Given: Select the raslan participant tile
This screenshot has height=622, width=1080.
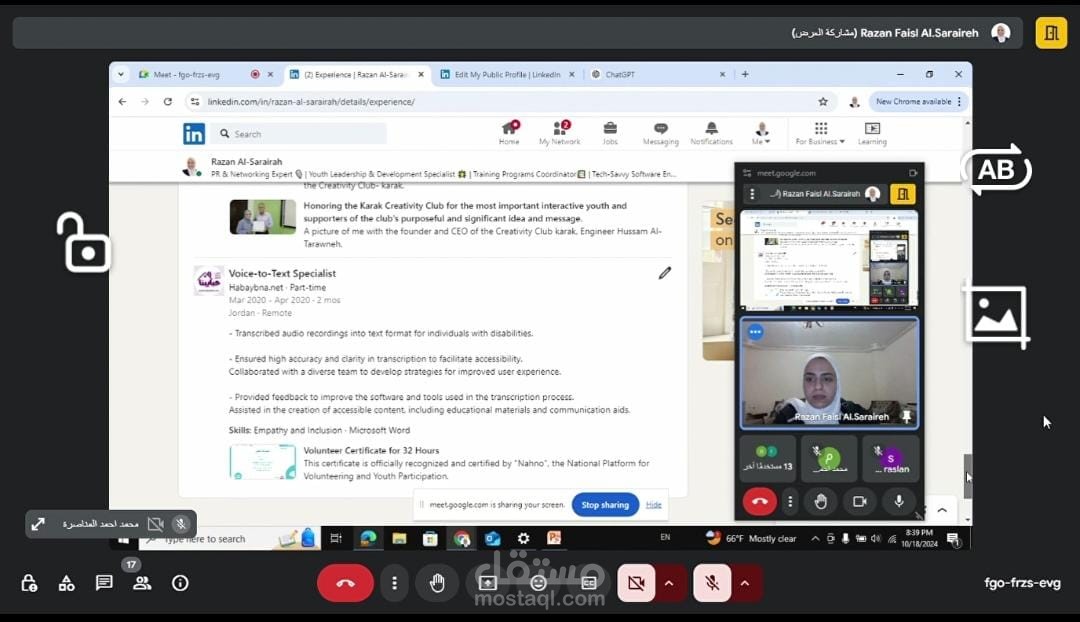Looking at the screenshot, I should tap(891, 458).
